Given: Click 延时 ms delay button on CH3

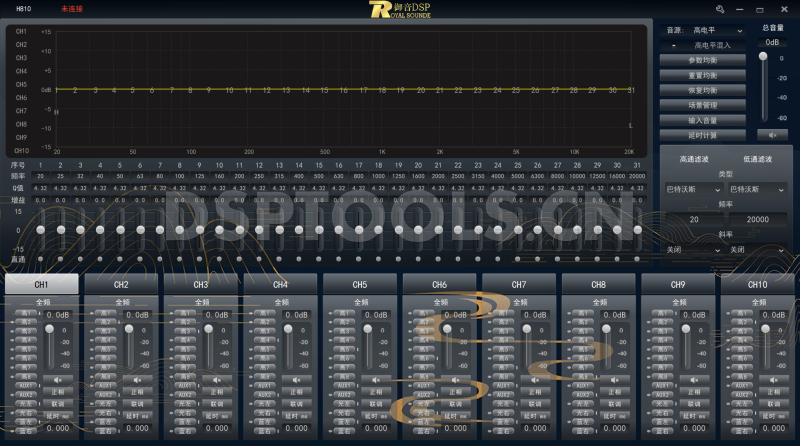Looking at the screenshot, I should click(217, 416).
